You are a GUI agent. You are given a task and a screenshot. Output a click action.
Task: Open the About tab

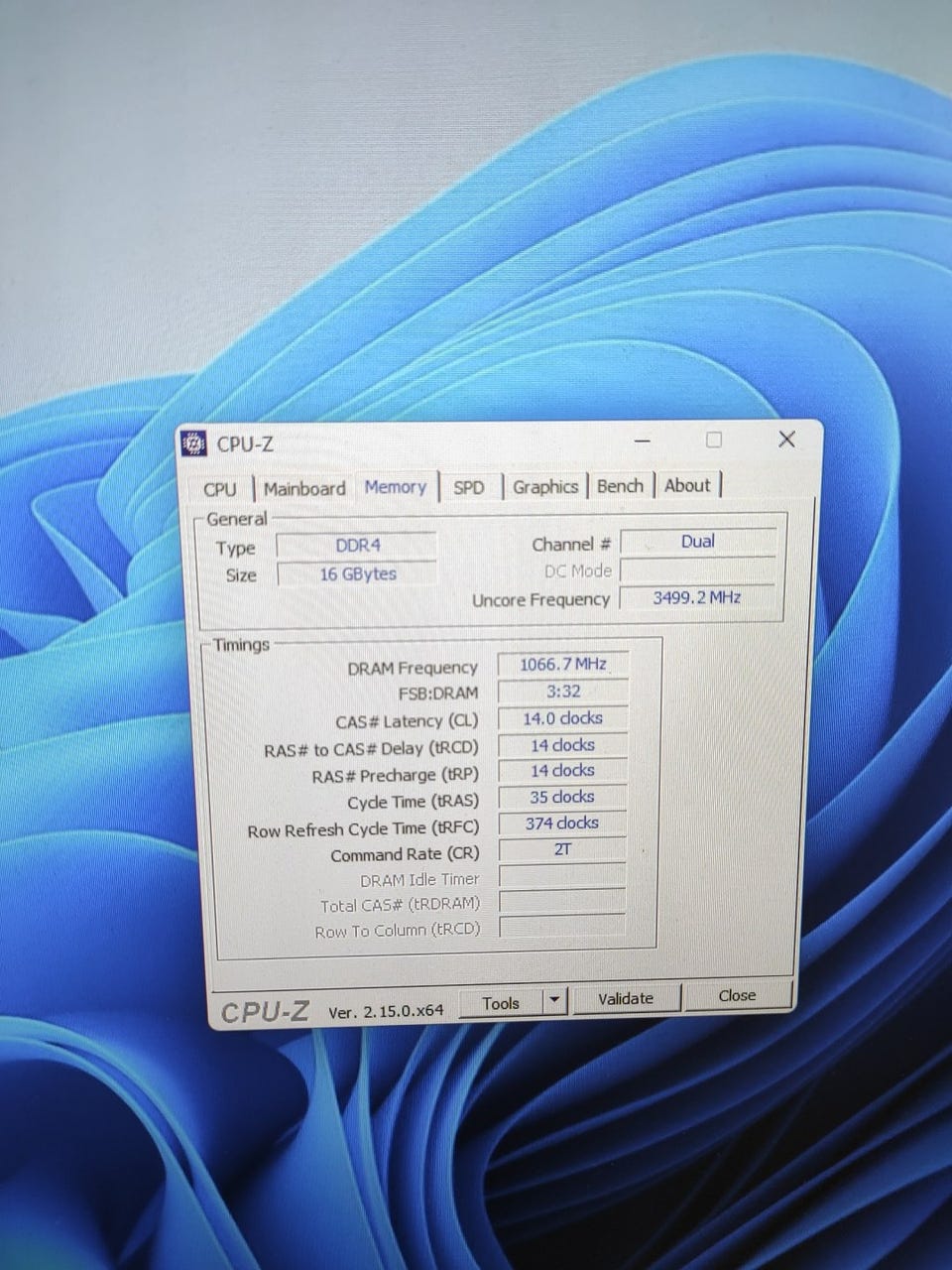click(x=687, y=485)
